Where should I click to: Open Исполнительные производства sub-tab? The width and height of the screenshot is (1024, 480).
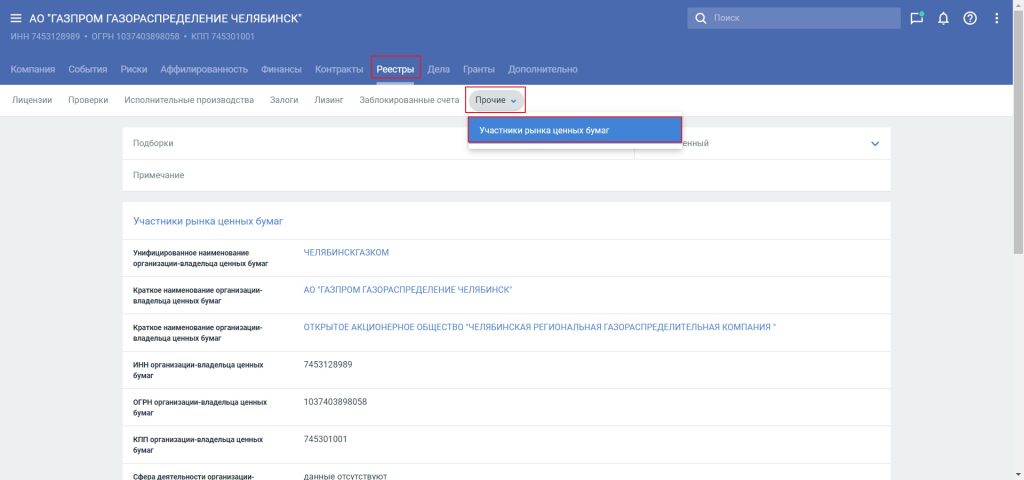189,100
